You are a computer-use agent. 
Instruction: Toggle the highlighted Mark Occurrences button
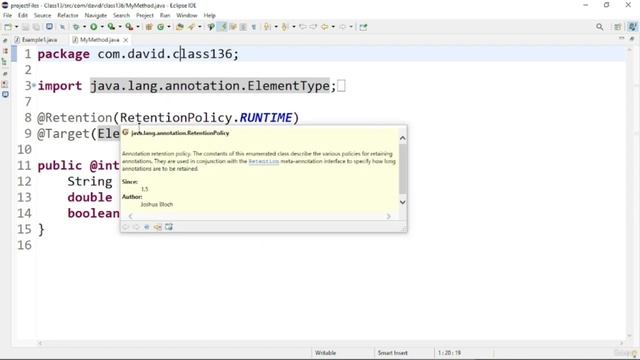(x=222, y=27)
